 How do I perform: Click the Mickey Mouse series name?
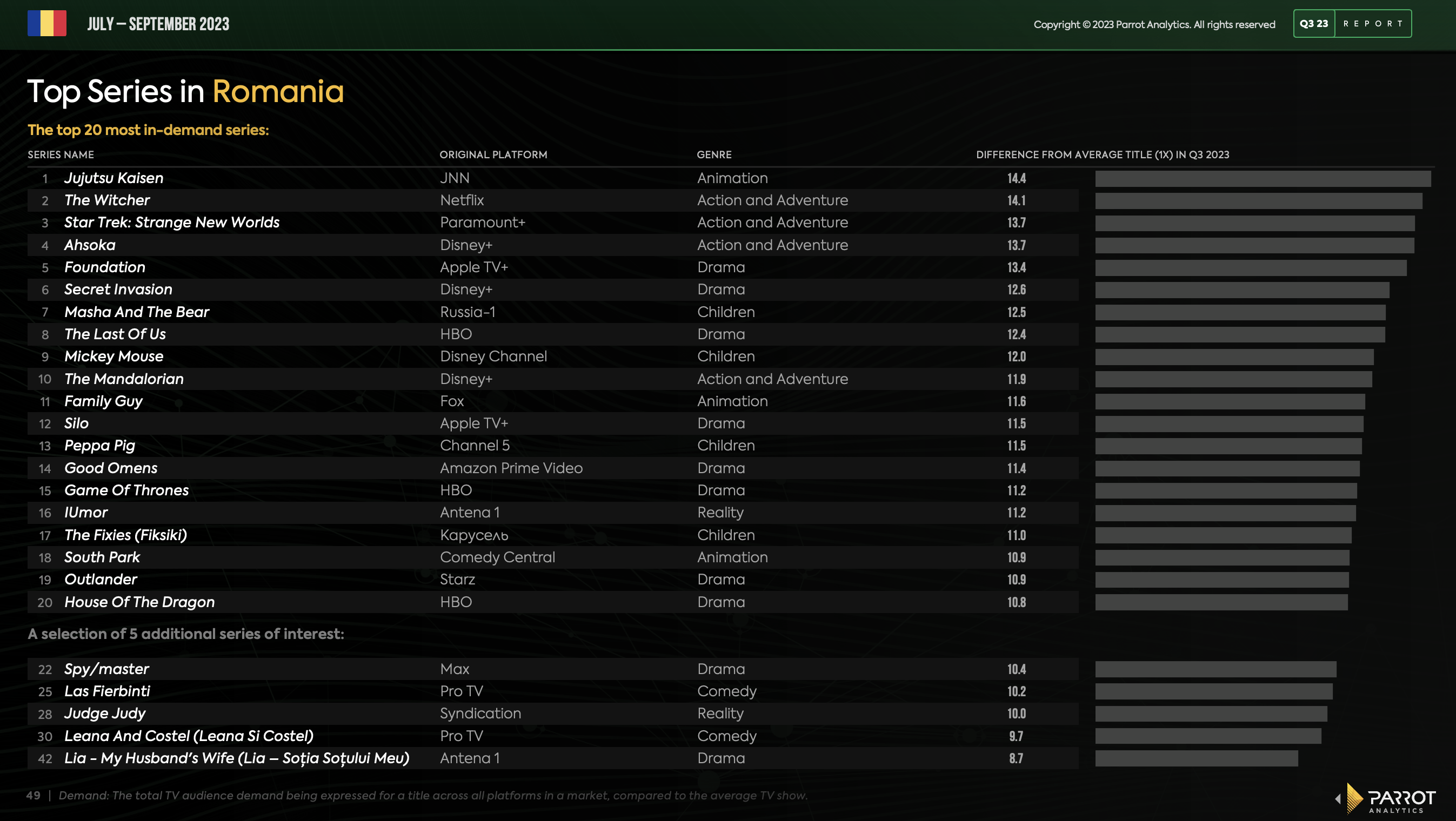[113, 356]
